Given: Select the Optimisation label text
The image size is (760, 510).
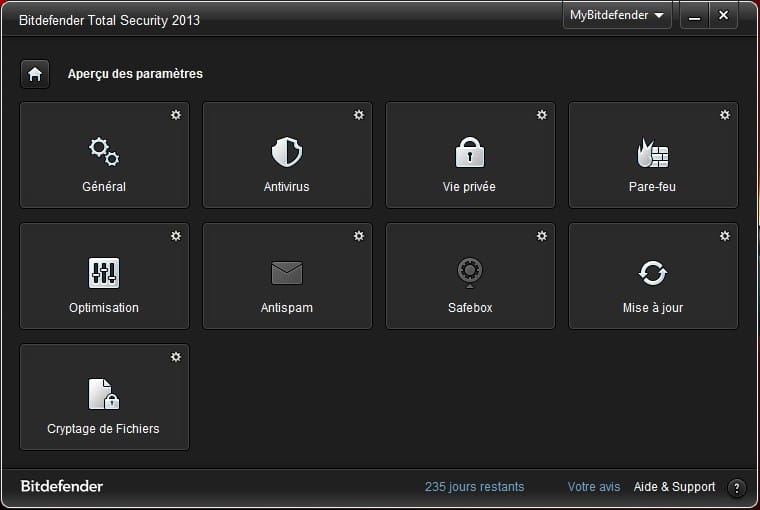Looking at the screenshot, I should click(104, 308).
